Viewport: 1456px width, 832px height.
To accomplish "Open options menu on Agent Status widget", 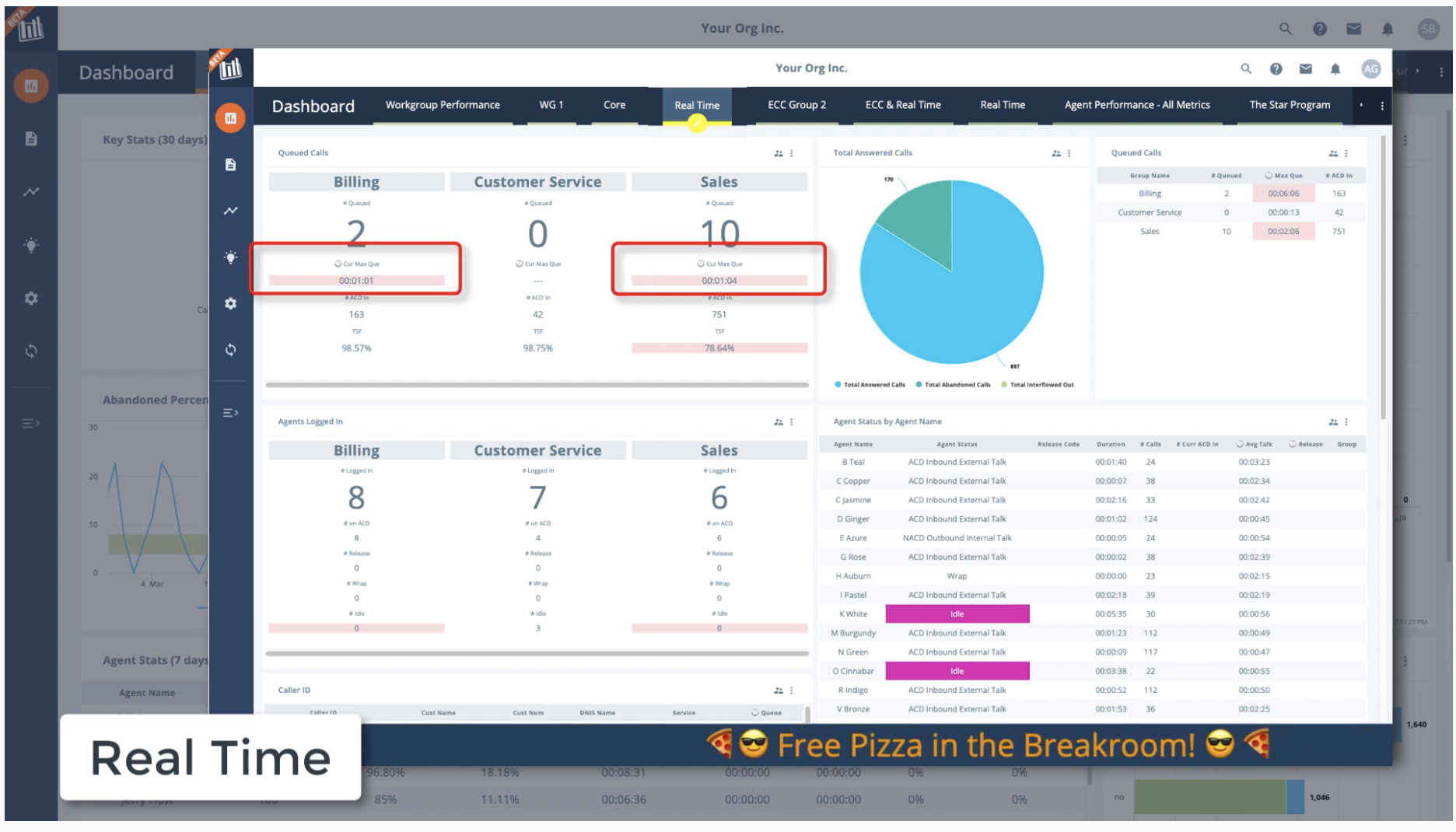I will [x=1346, y=422].
